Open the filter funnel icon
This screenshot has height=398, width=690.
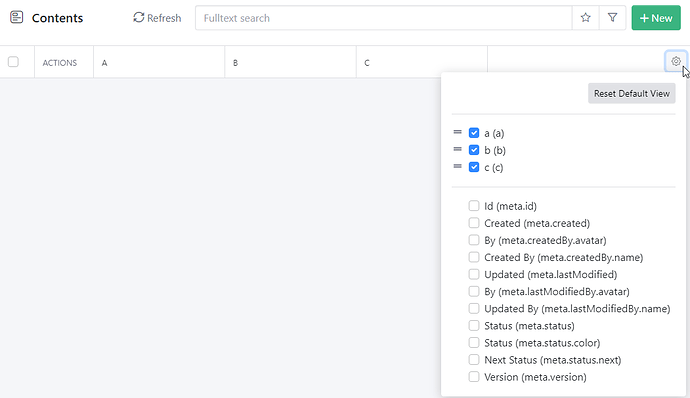point(612,18)
